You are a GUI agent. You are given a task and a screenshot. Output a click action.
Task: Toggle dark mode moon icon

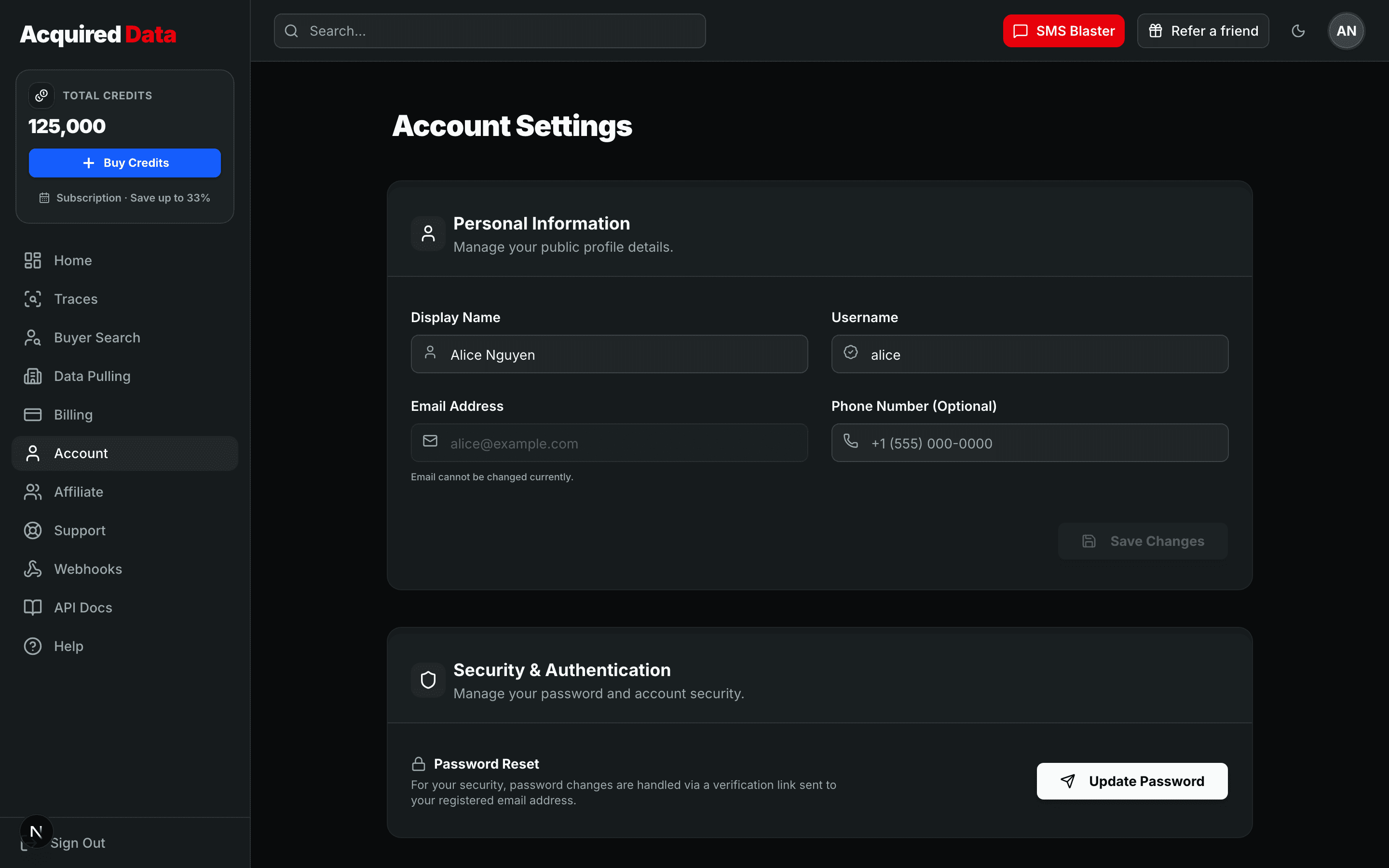point(1298,31)
